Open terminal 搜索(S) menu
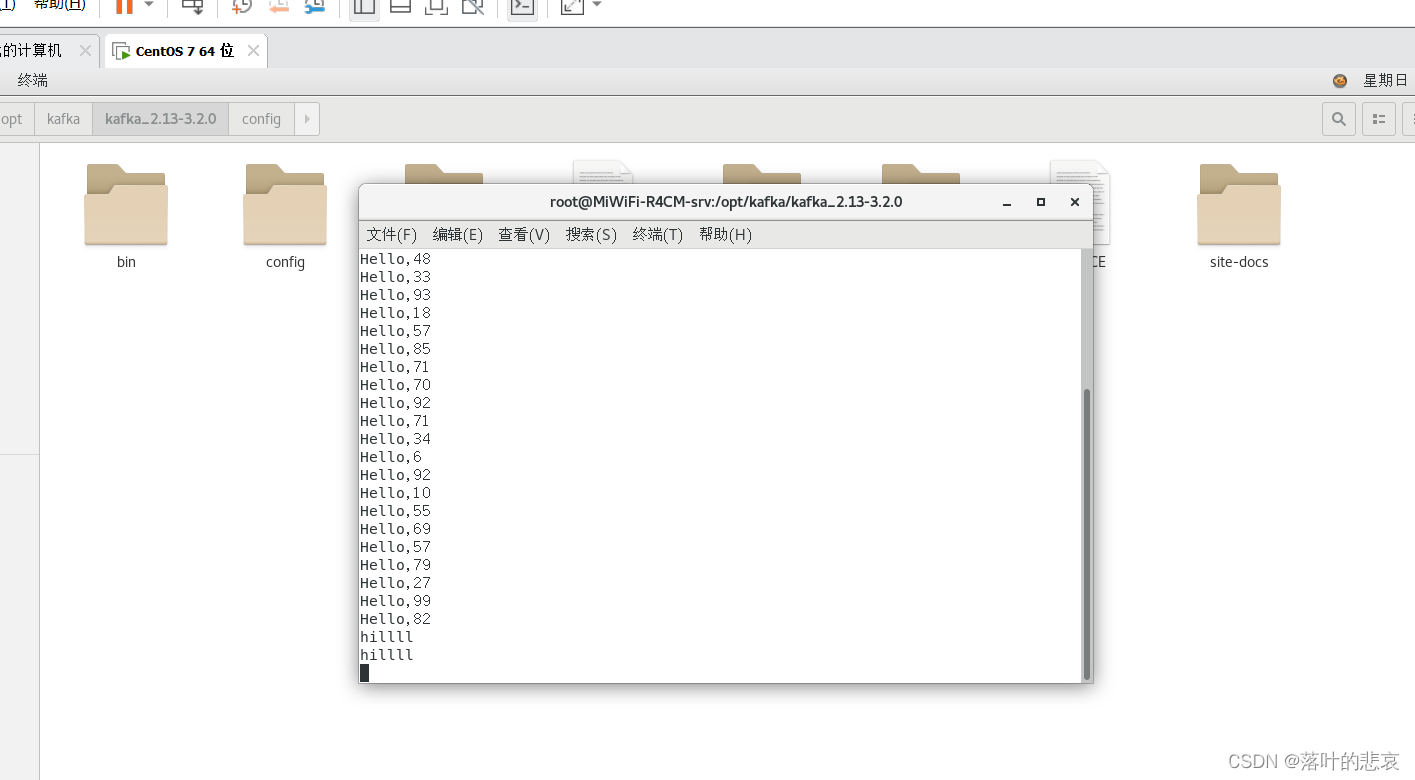 pos(591,234)
